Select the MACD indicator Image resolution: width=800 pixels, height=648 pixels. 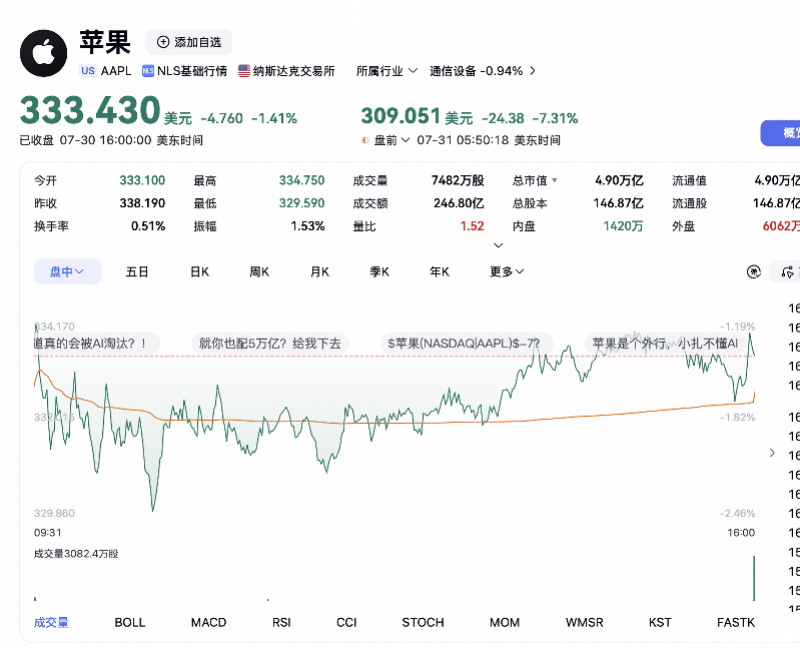coord(208,622)
